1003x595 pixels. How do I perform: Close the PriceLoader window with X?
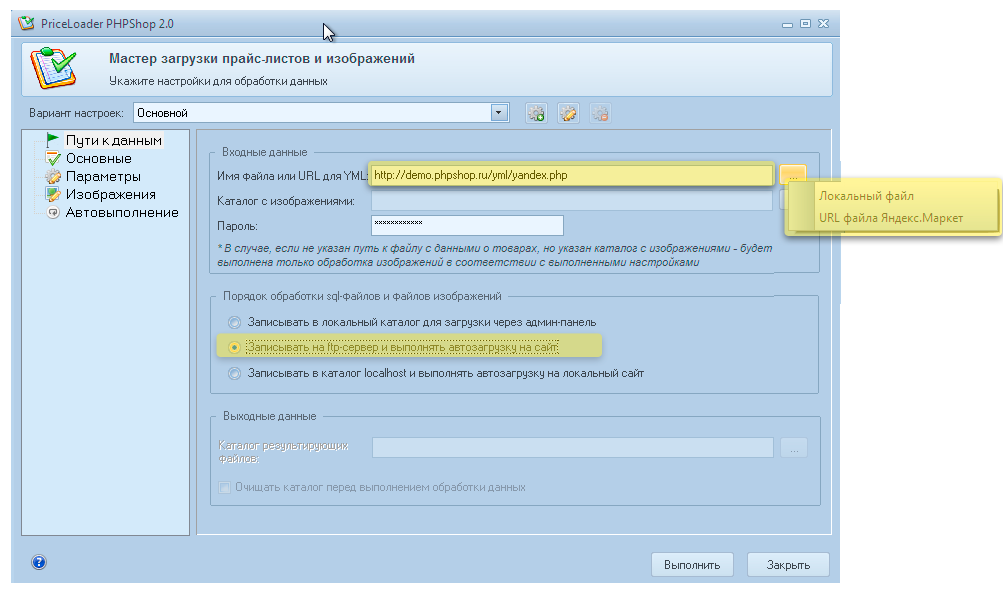(x=824, y=24)
